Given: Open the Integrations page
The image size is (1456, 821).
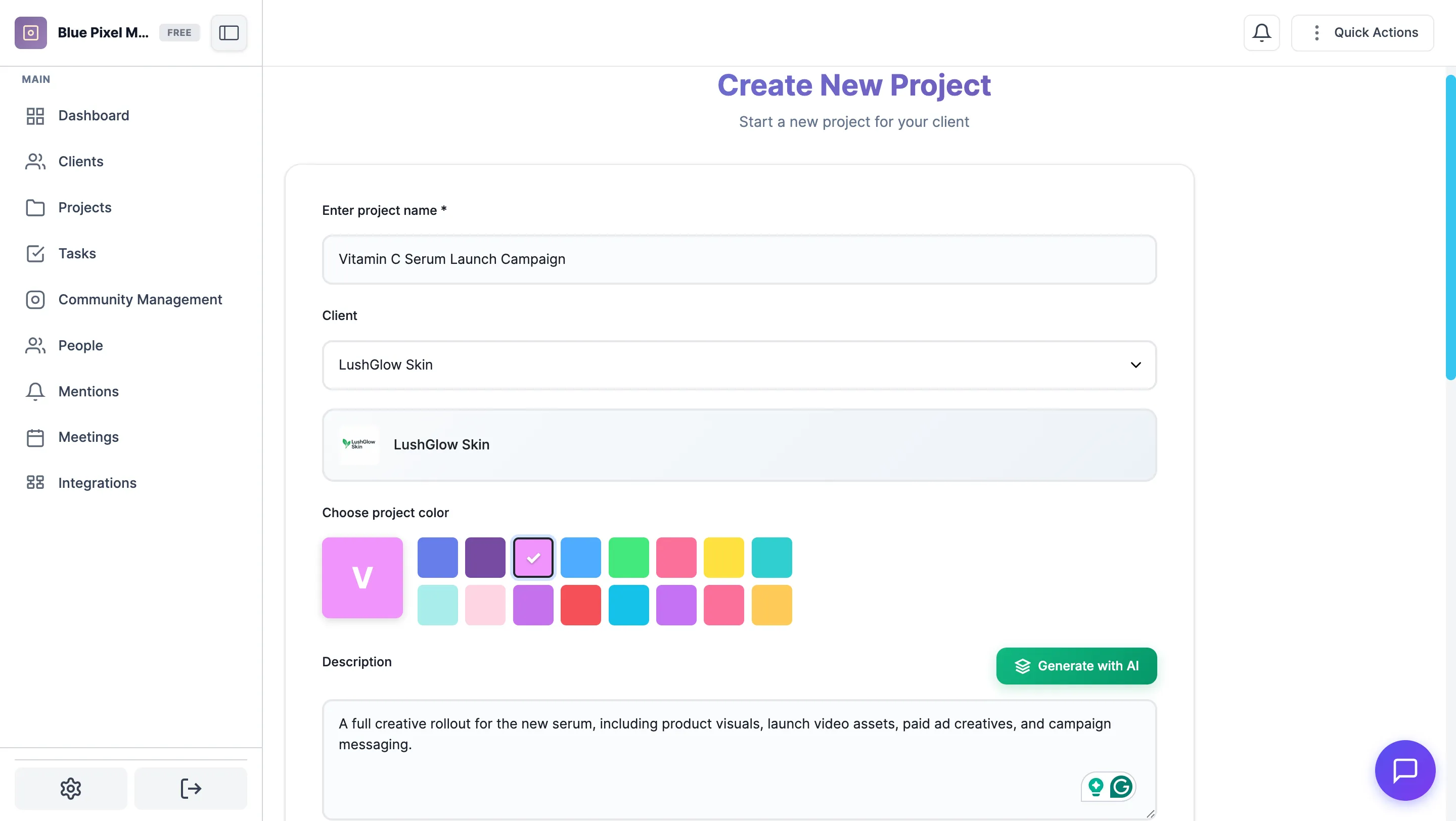Looking at the screenshot, I should [97, 483].
